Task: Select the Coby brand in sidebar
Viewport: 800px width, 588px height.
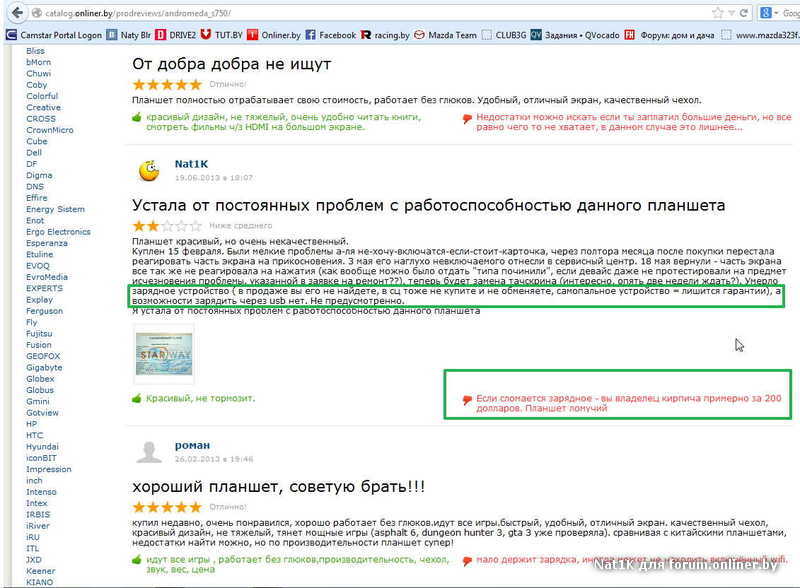Action: pyautogui.click(x=36, y=85)
